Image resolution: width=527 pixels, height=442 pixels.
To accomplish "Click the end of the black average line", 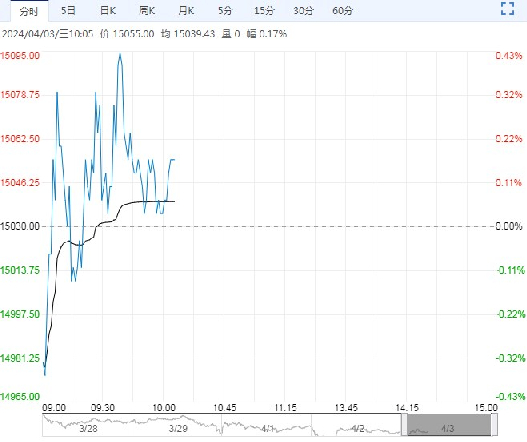I will pyautogui.click(x=174, y=201).
